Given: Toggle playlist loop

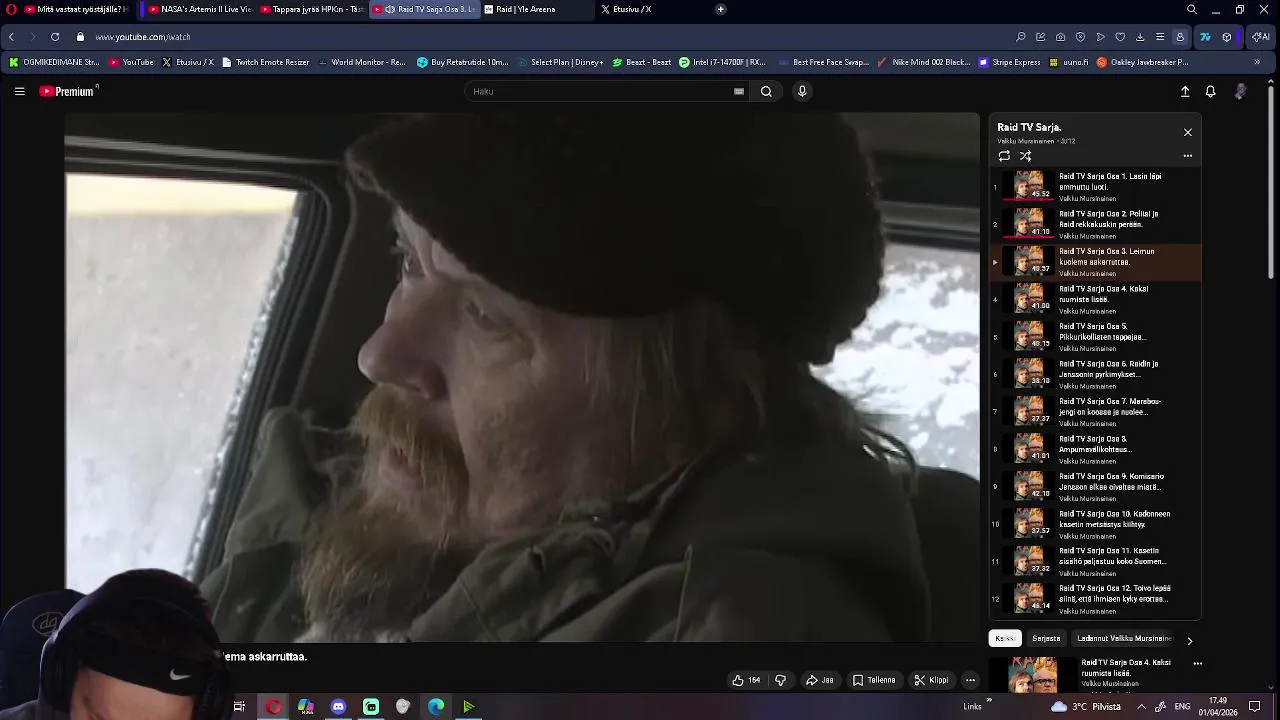Looking at the screenshot, I should pyautogui.click(x=1004, y=156).
